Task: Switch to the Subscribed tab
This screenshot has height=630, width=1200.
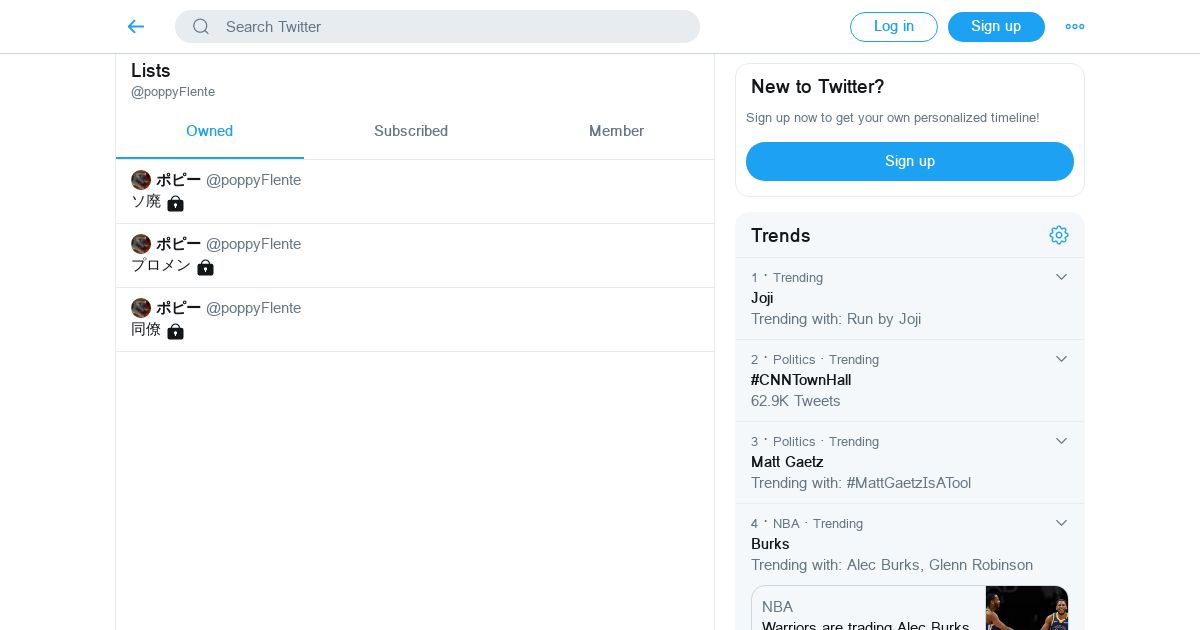Action: (411, 131)
